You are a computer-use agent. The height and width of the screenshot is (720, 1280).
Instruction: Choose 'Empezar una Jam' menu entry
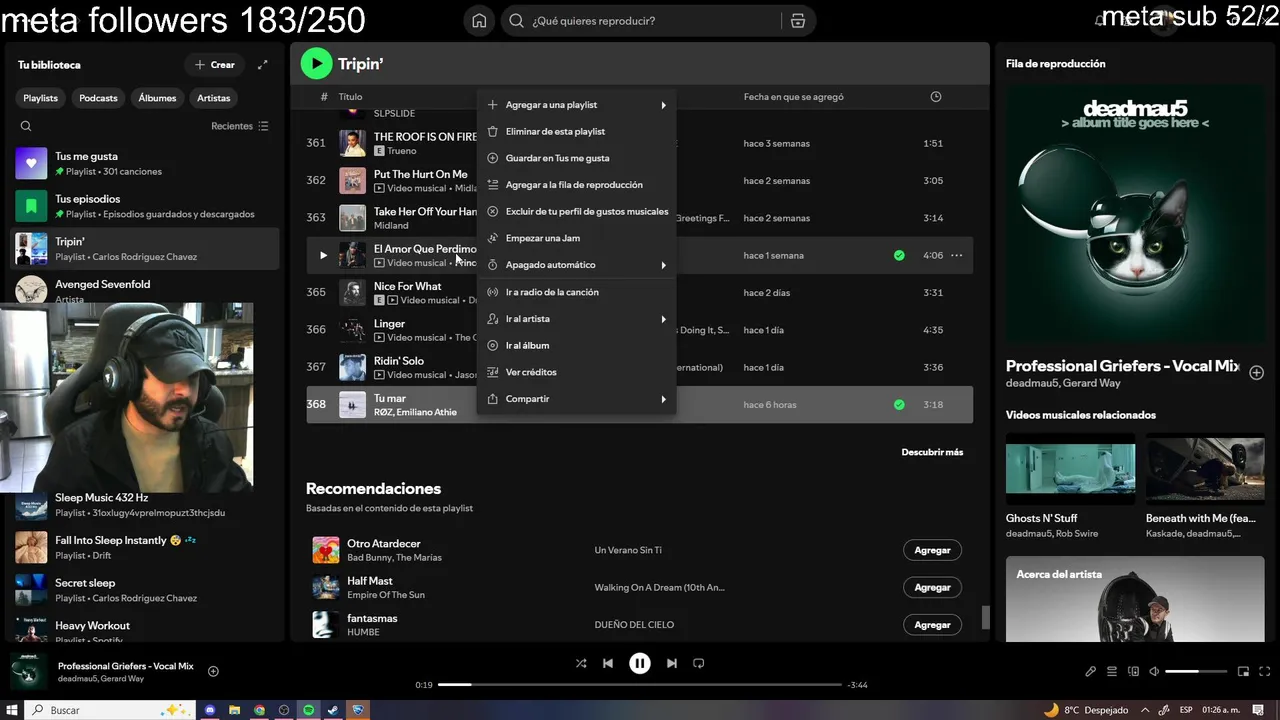pos(576,238)
